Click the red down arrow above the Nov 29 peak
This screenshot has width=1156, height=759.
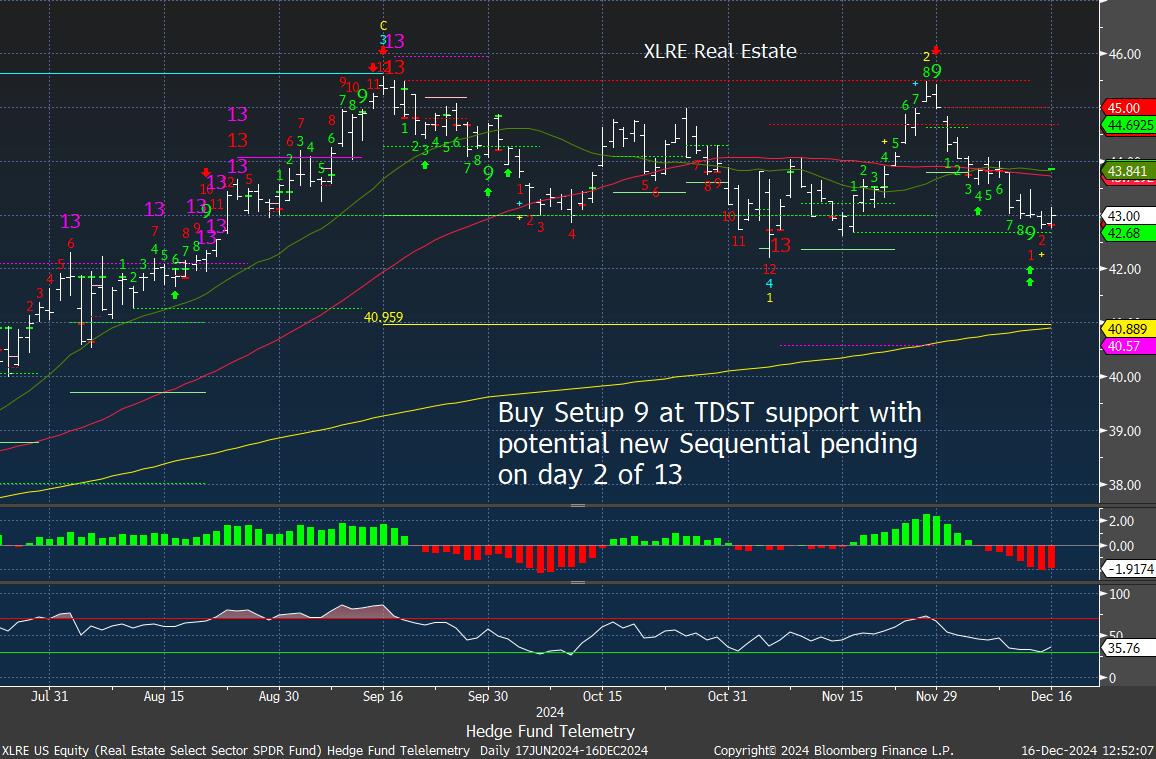click(x=935, y=49)
